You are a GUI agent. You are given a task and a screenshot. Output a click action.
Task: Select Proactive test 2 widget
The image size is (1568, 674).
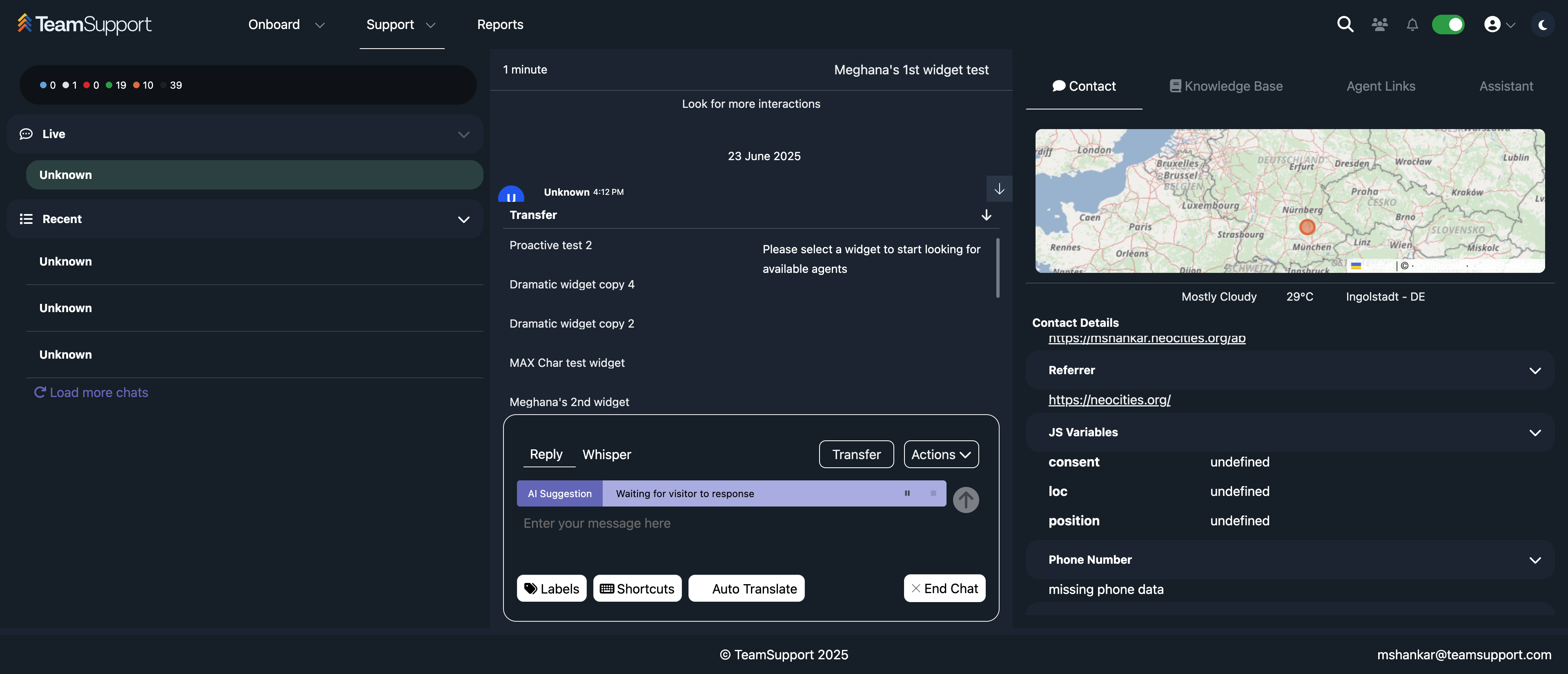(x=550, y=245)
